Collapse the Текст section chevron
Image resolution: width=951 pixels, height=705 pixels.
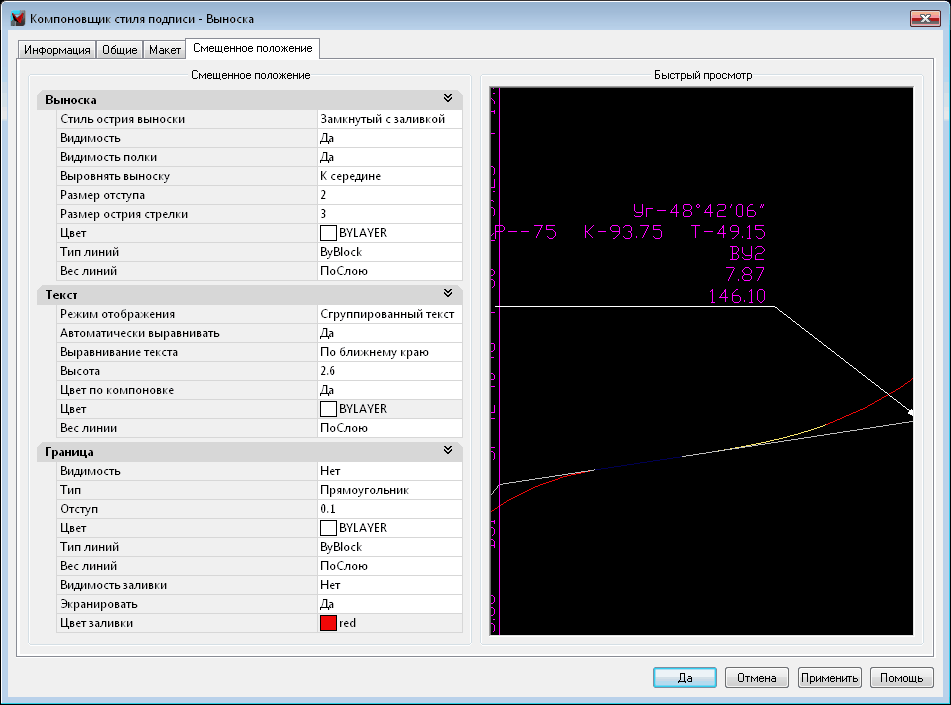(448, 294)
